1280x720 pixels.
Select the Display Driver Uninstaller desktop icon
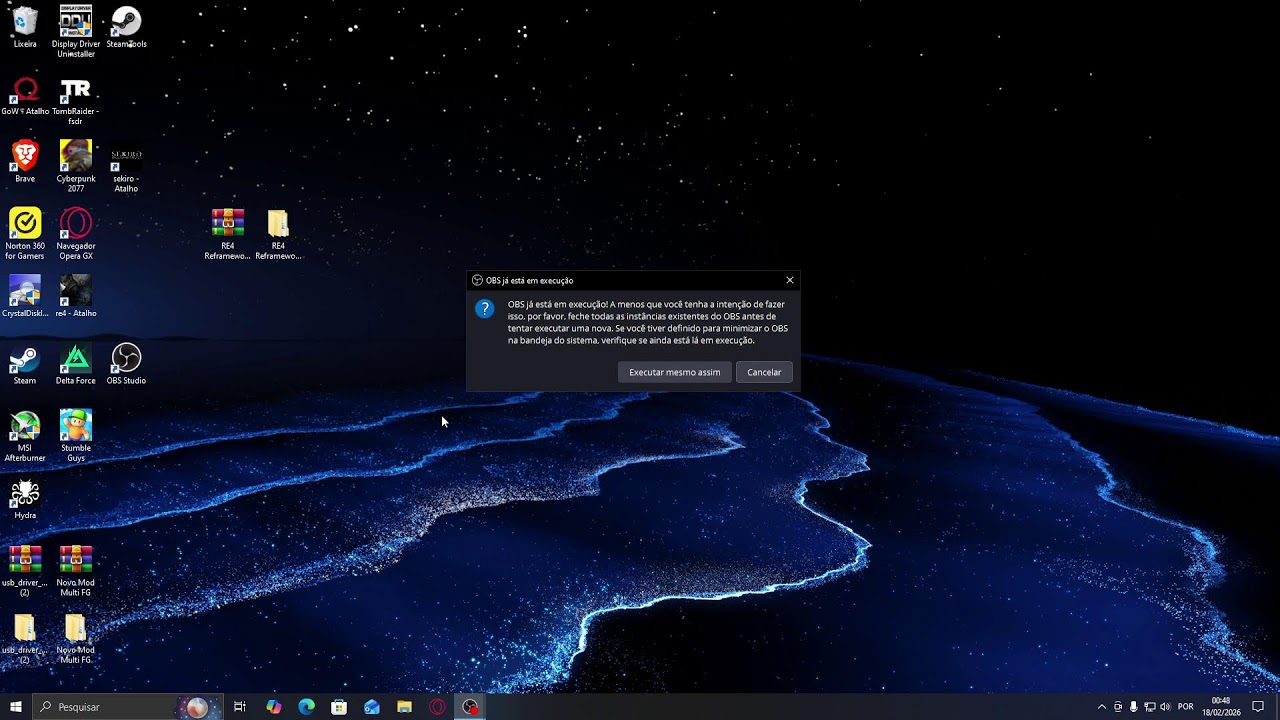76,30
